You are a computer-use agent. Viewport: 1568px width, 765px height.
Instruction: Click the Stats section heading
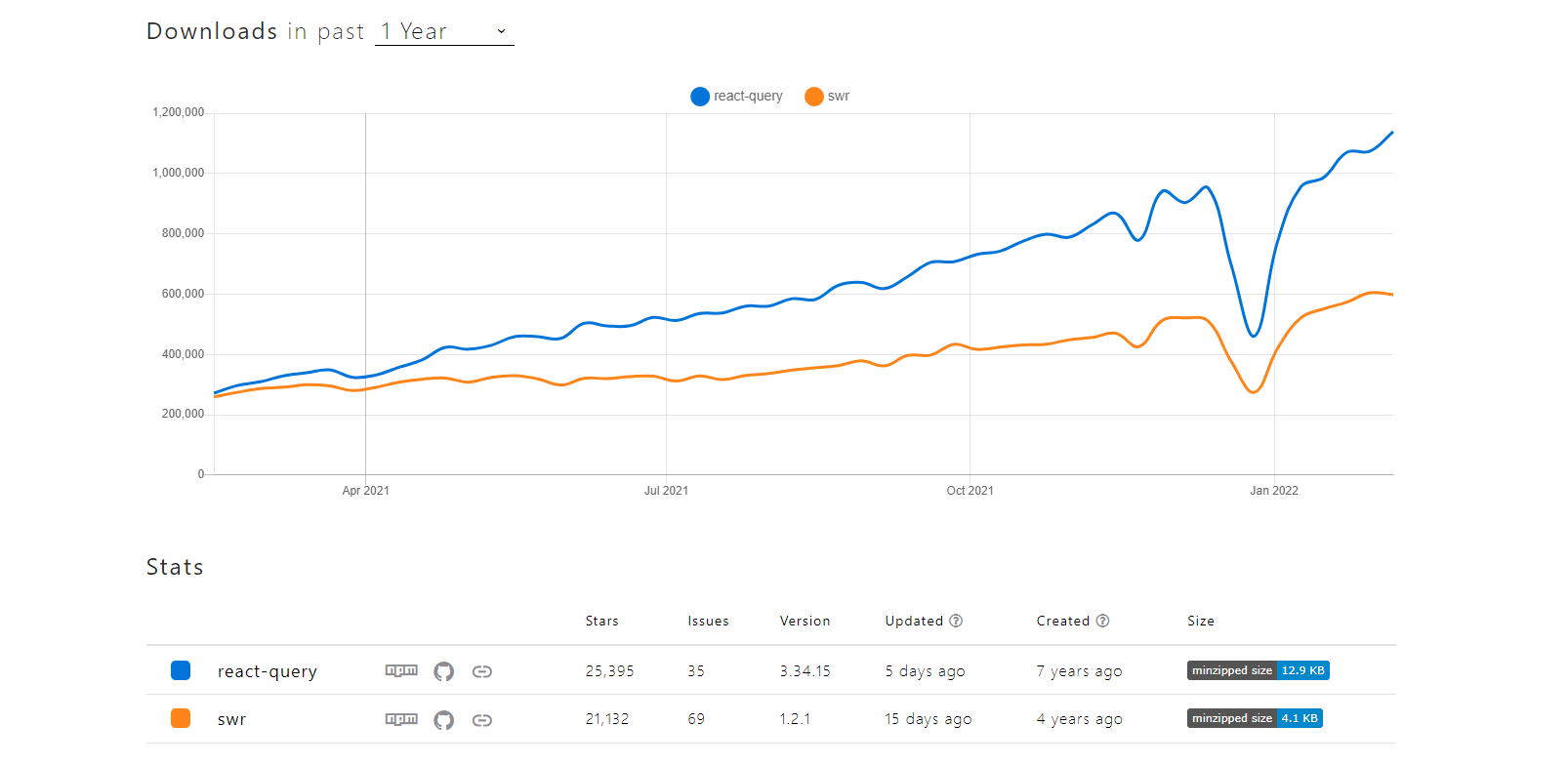click(175, 567)
